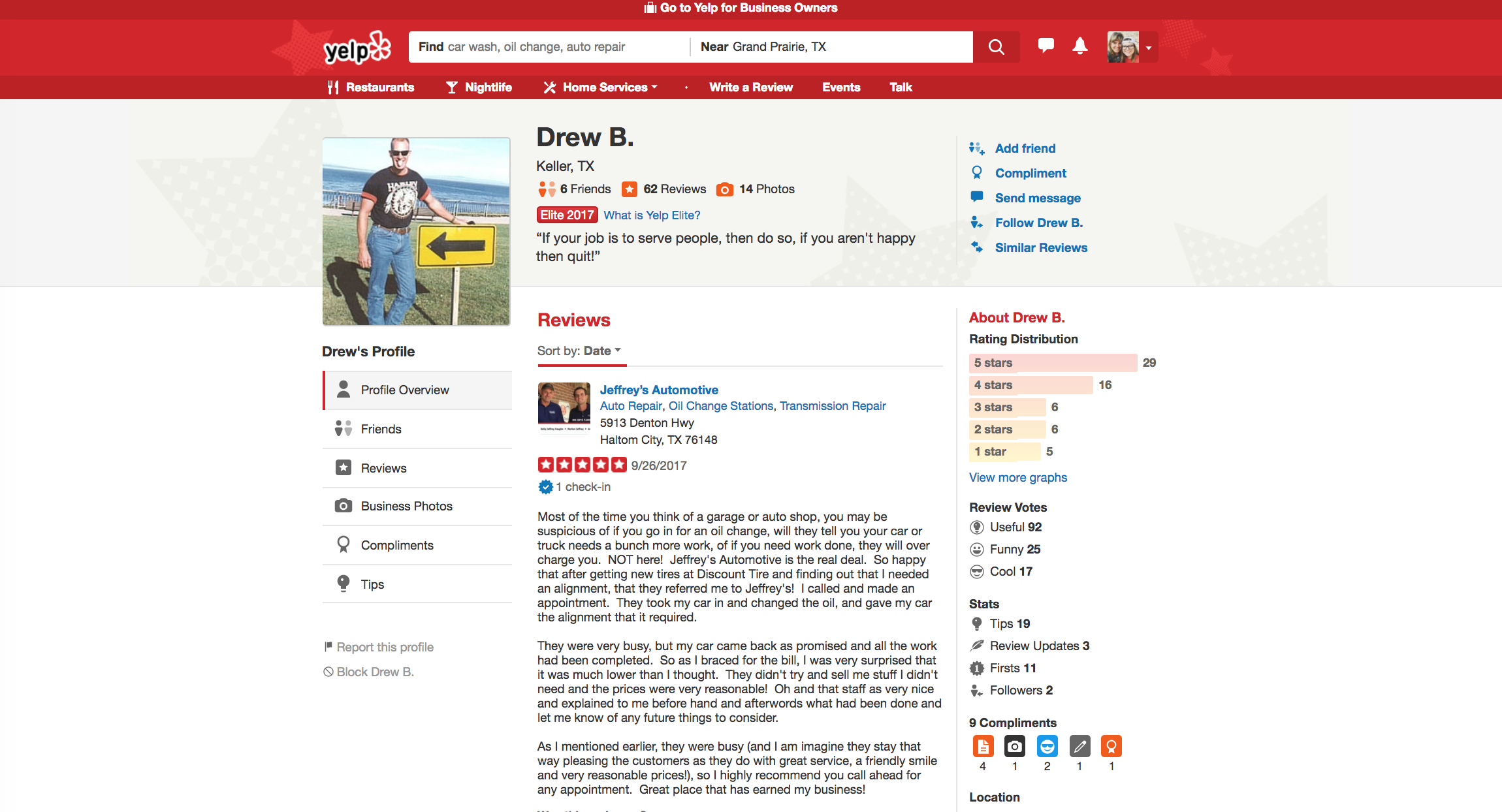Click the Funny votes smiley icon
This screenshot has height=812, width=1502.
977,550
